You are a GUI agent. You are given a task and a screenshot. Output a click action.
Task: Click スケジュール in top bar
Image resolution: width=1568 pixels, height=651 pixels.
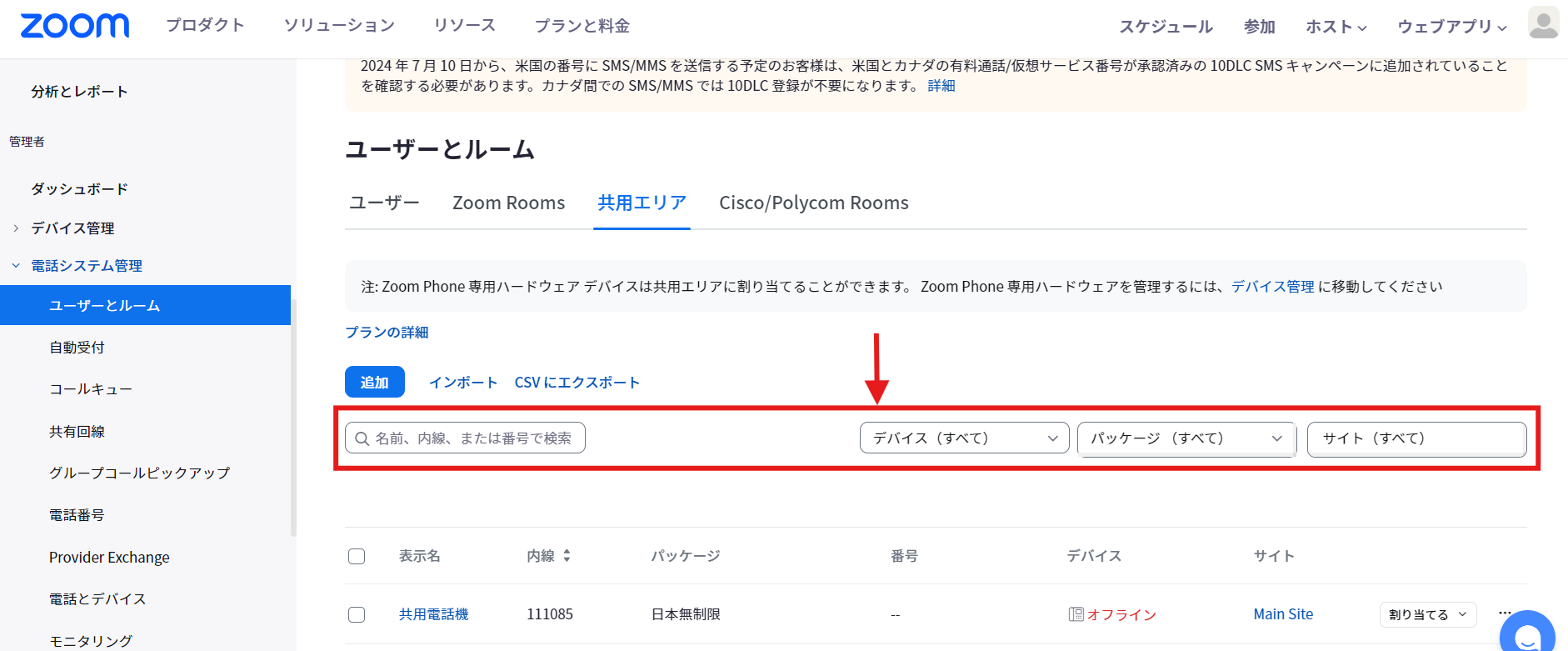click(1166, 27)
